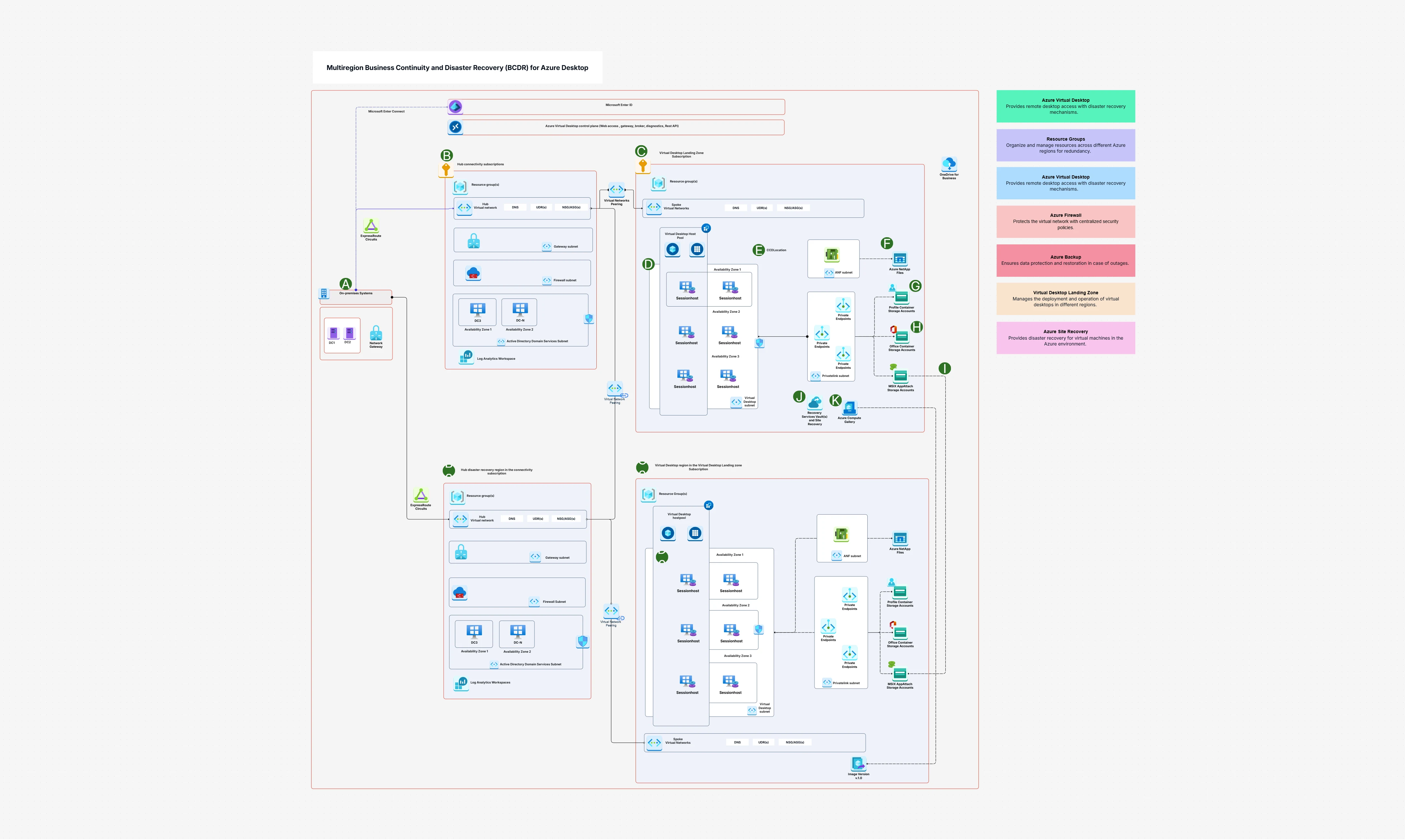Click the purple Resource Groups legend card
The height and width of the screenshot is (840, 1405).
point(1065,145)
